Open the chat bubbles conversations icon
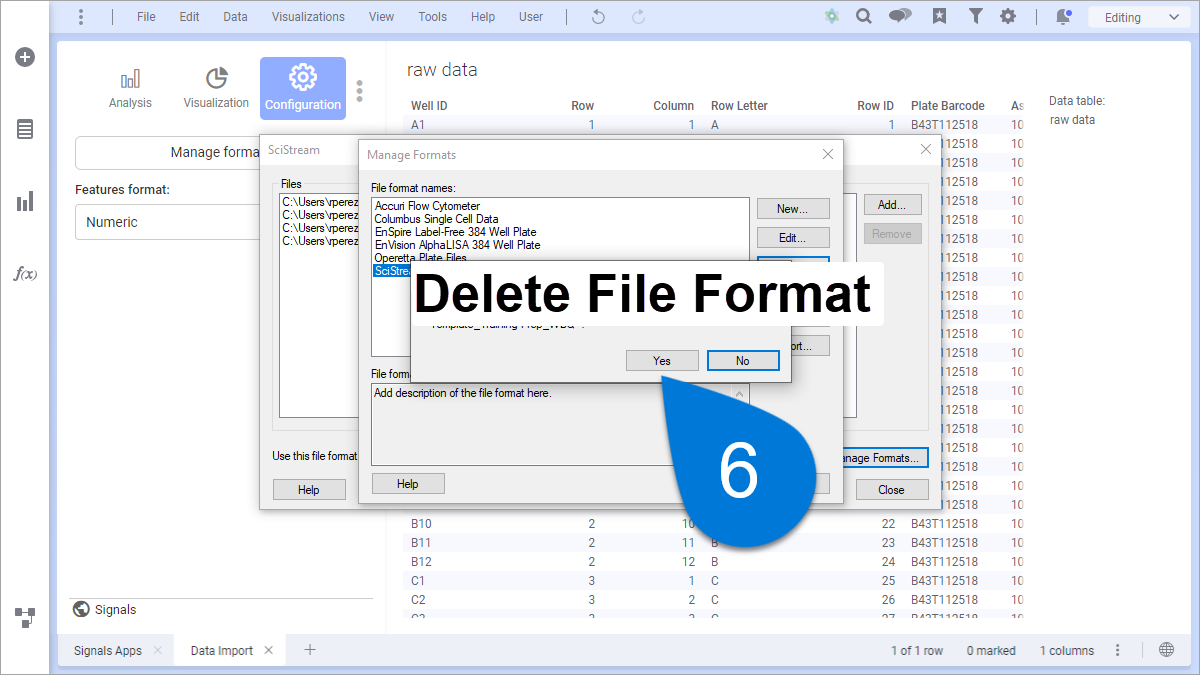The image size is (1200, 675). coord(899,17)
